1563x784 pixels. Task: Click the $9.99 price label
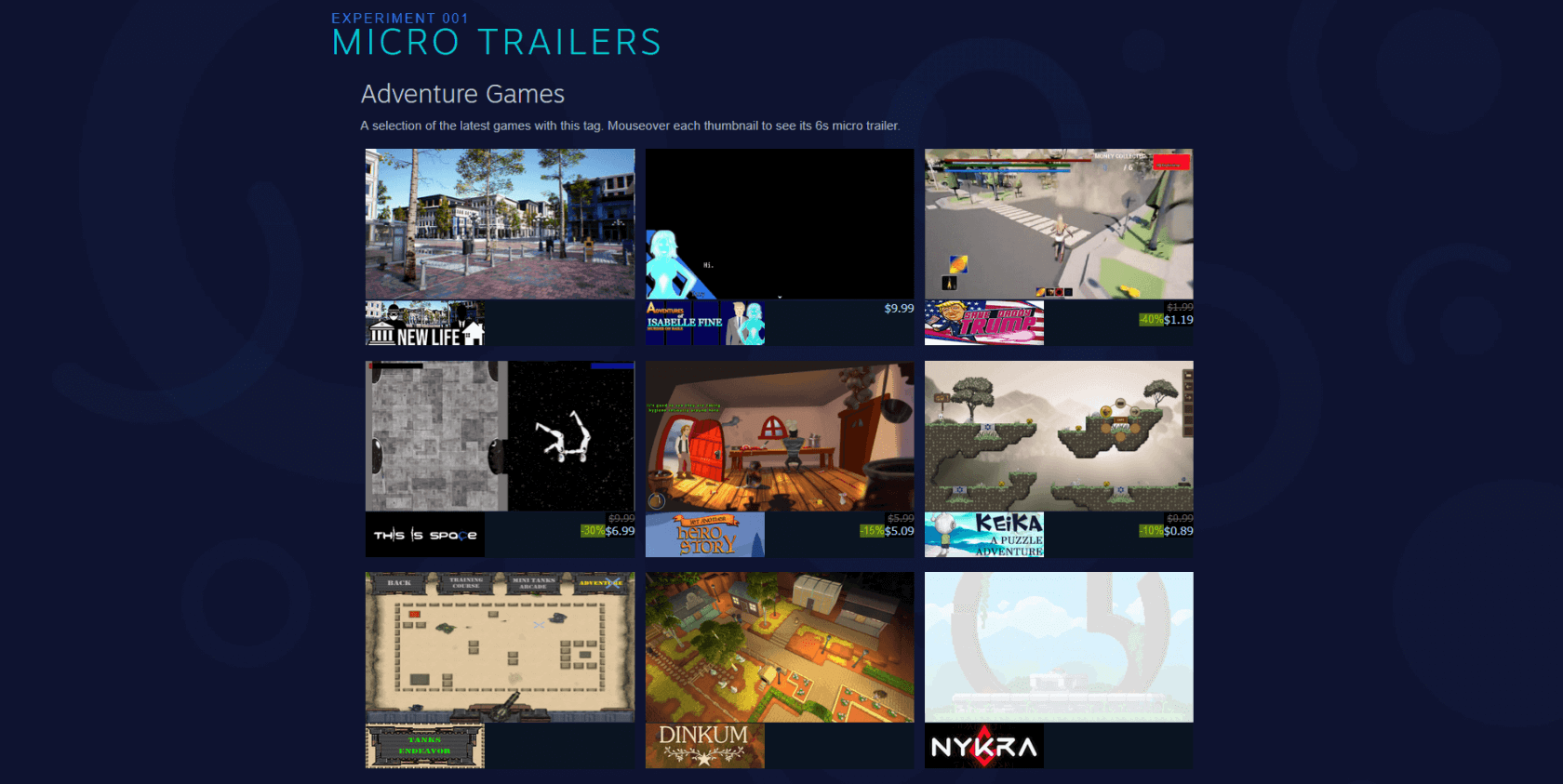point(899,309)
